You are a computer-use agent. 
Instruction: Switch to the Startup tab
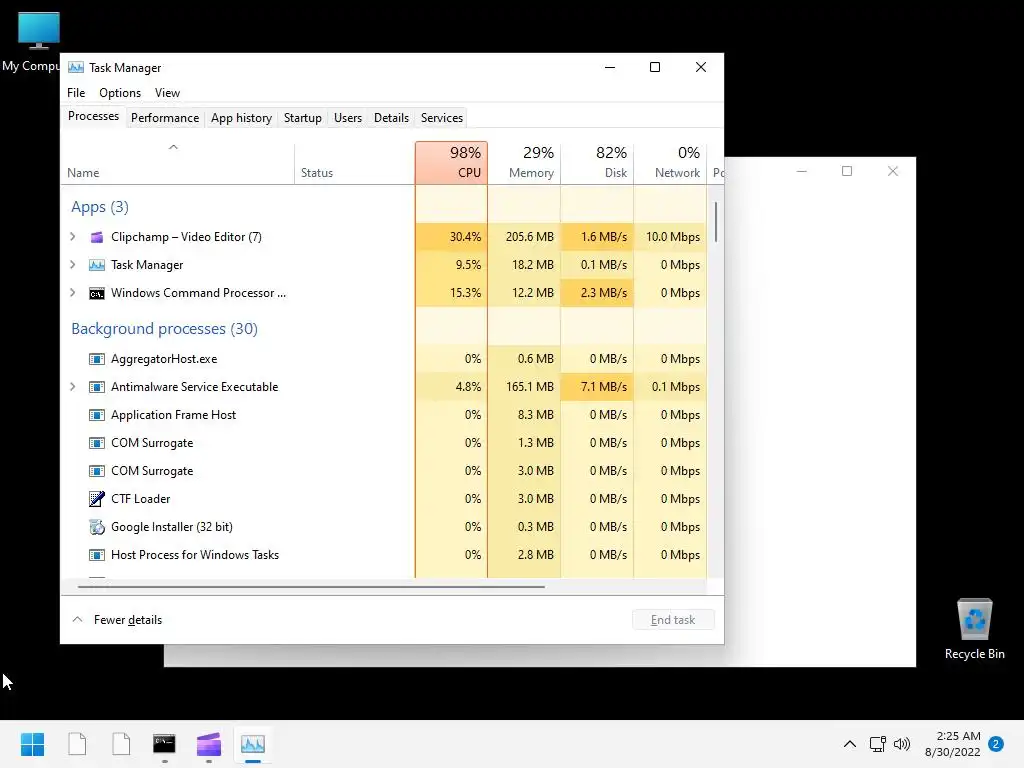coord(302,118)
